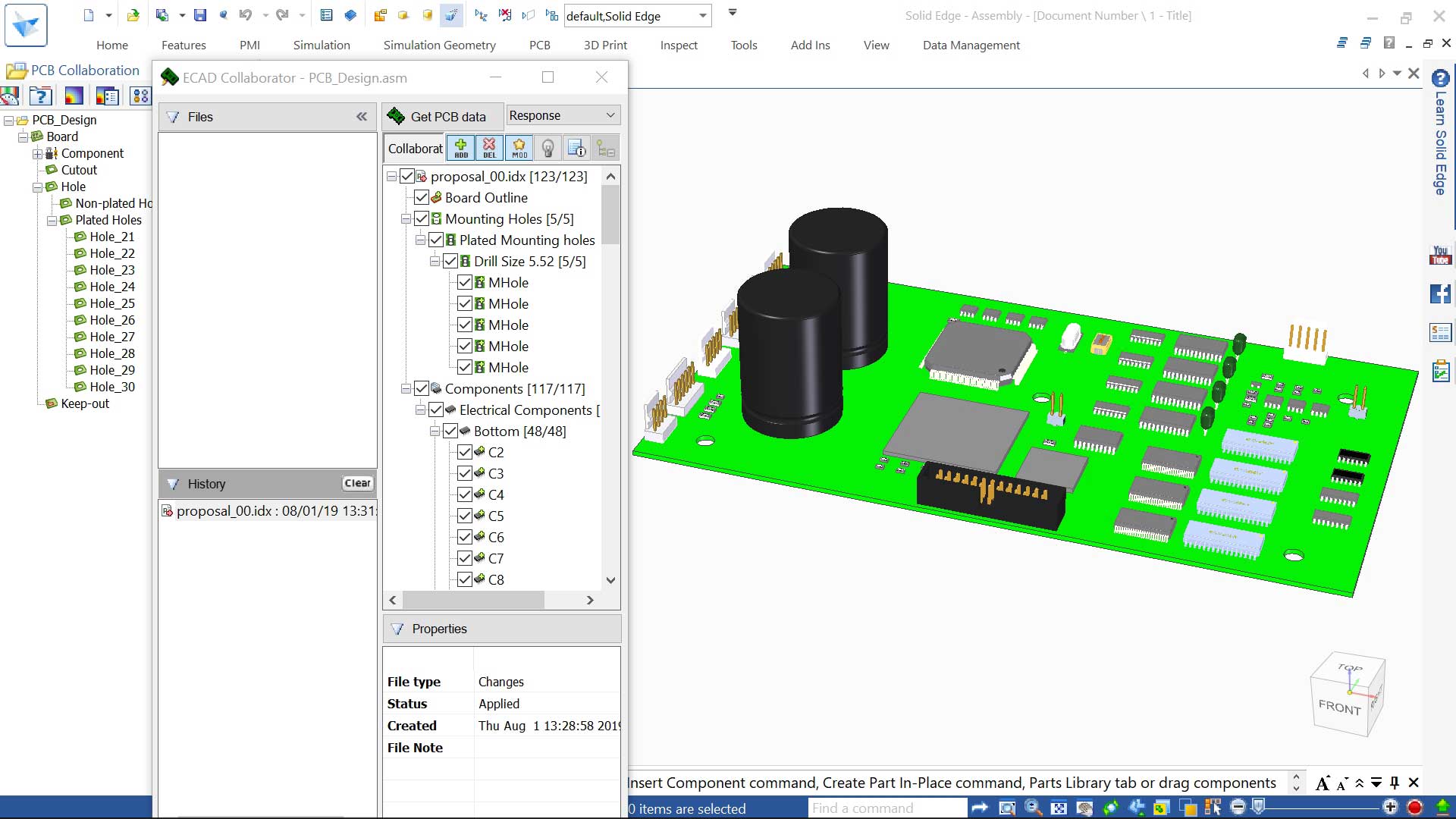1456x819 pixels.
Task: Open the Simulation Geometry ribbon tab
Action: click(439, 45)
